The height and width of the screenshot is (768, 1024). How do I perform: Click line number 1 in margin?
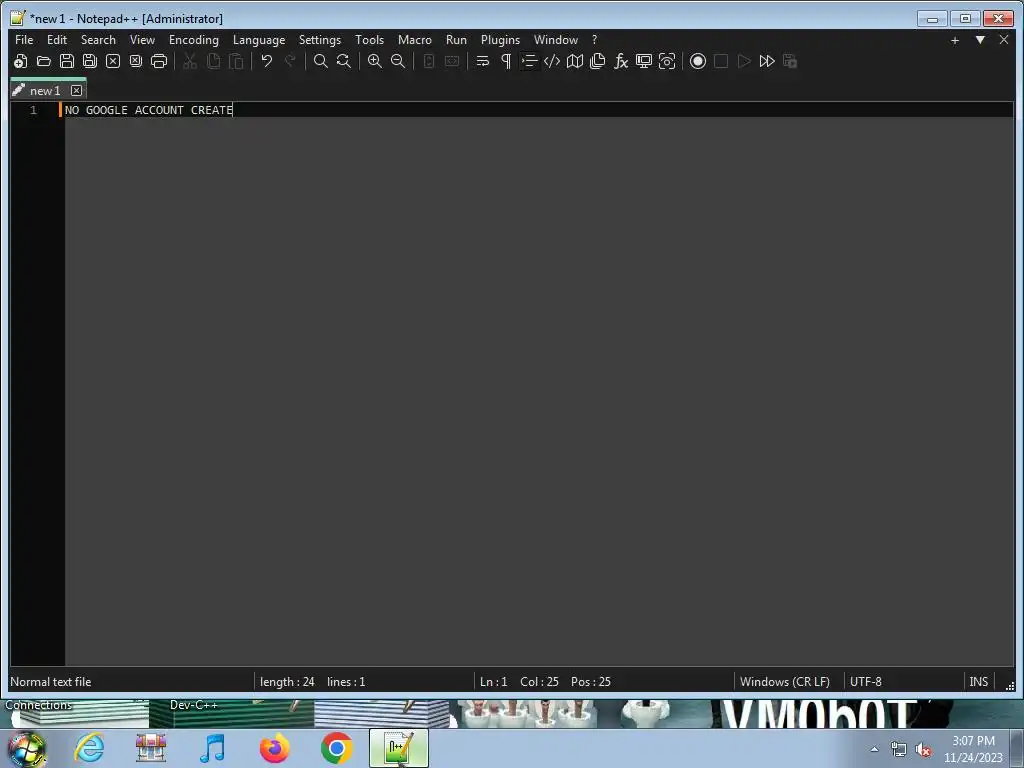[x=33, y=110]
